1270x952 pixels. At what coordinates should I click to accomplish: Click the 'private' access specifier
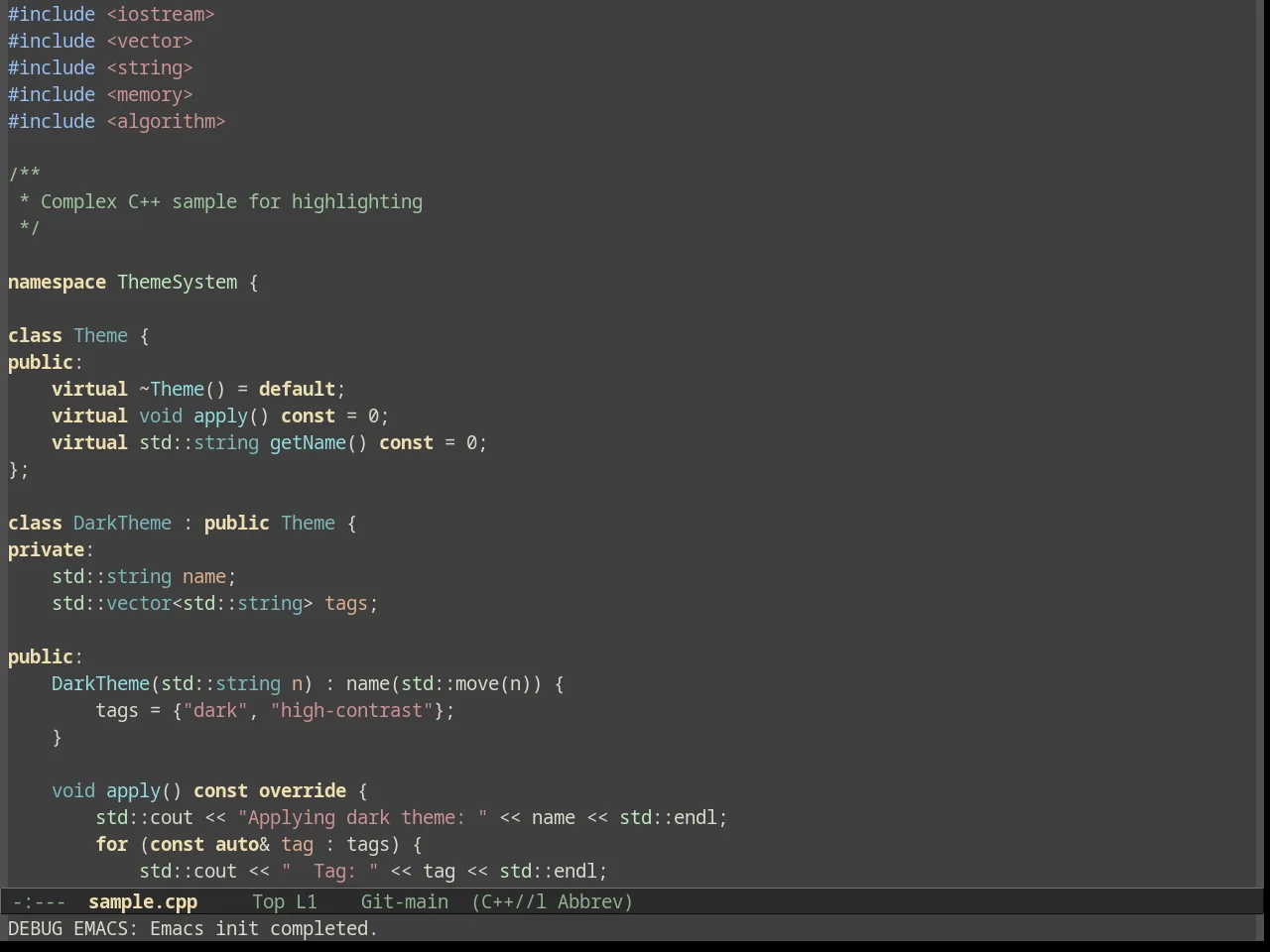click(x=46, y=550)
